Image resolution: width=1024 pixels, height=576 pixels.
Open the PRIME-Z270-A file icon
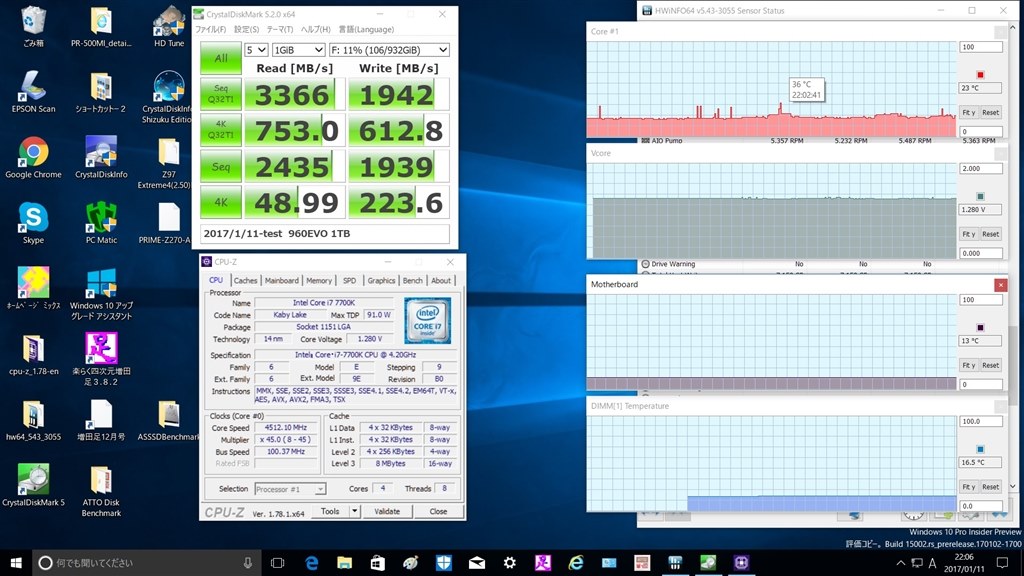pos(169,223)
